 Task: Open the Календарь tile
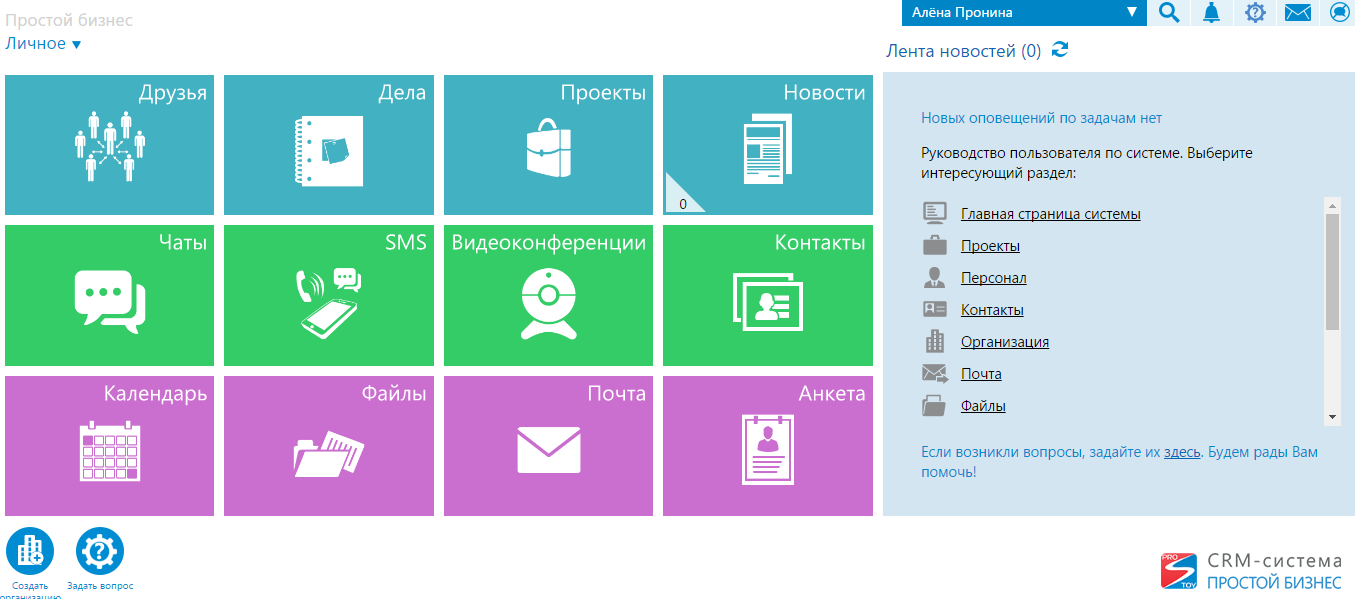point(109,446)
